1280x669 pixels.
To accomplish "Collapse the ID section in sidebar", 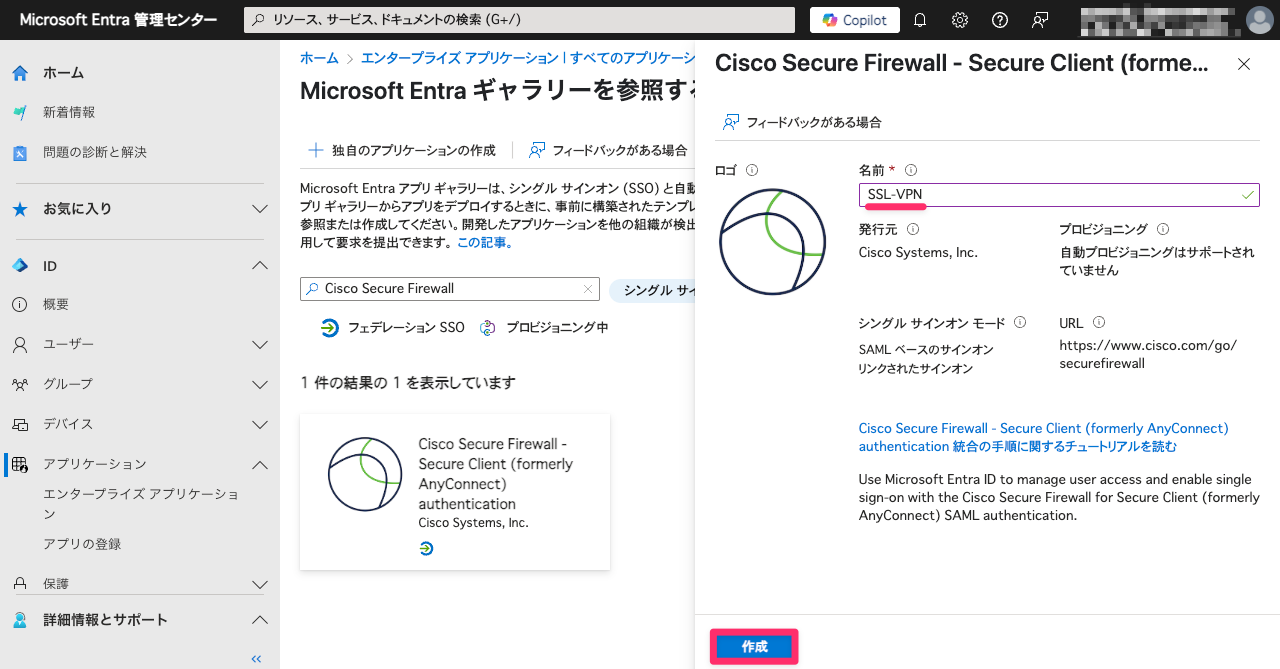I will (259, 266).
